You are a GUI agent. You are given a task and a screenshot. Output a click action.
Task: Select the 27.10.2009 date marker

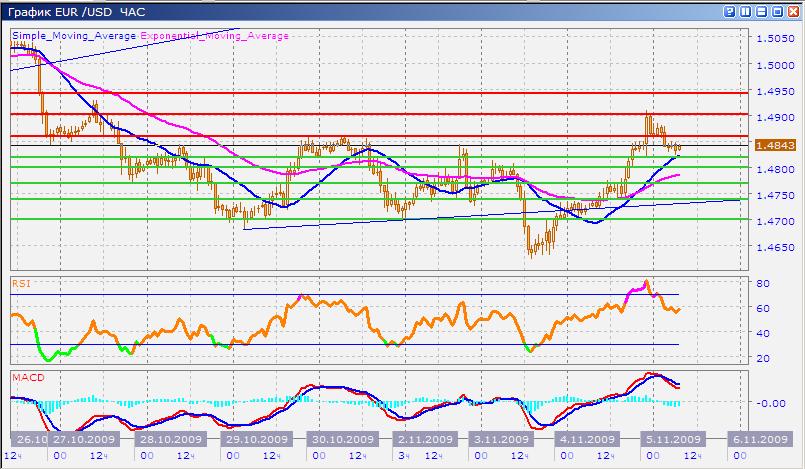click(85, 439)
